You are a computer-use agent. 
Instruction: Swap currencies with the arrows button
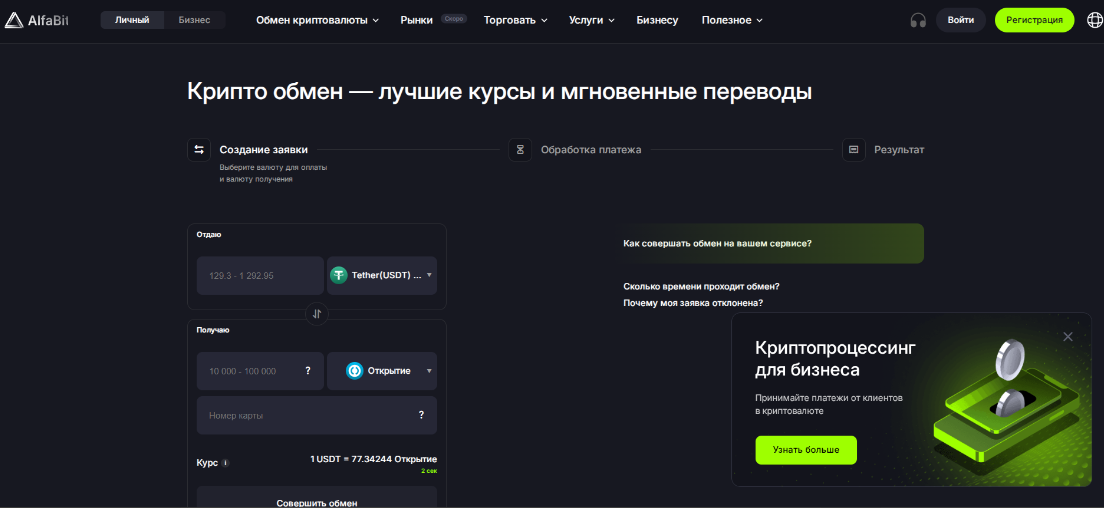[x=317, y=314]
